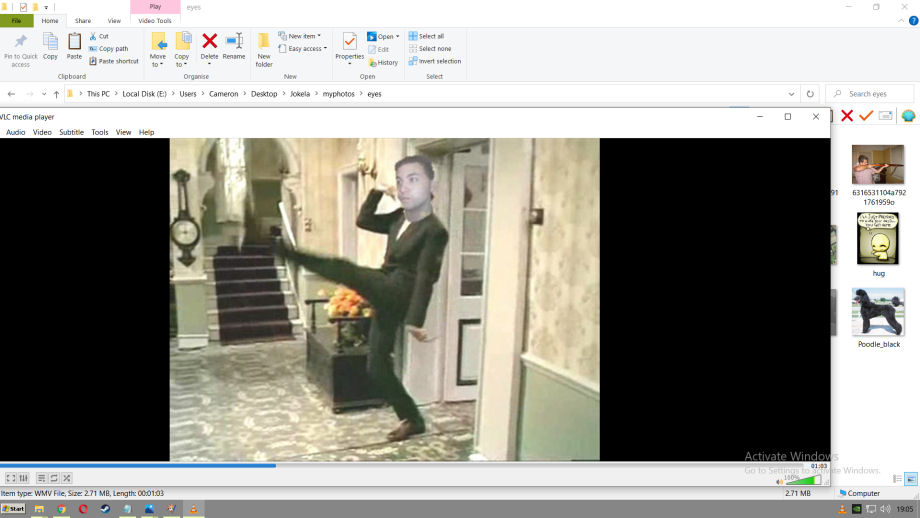Show the VLC playlist button
This screenshot has width=920, height=518.
41,478
